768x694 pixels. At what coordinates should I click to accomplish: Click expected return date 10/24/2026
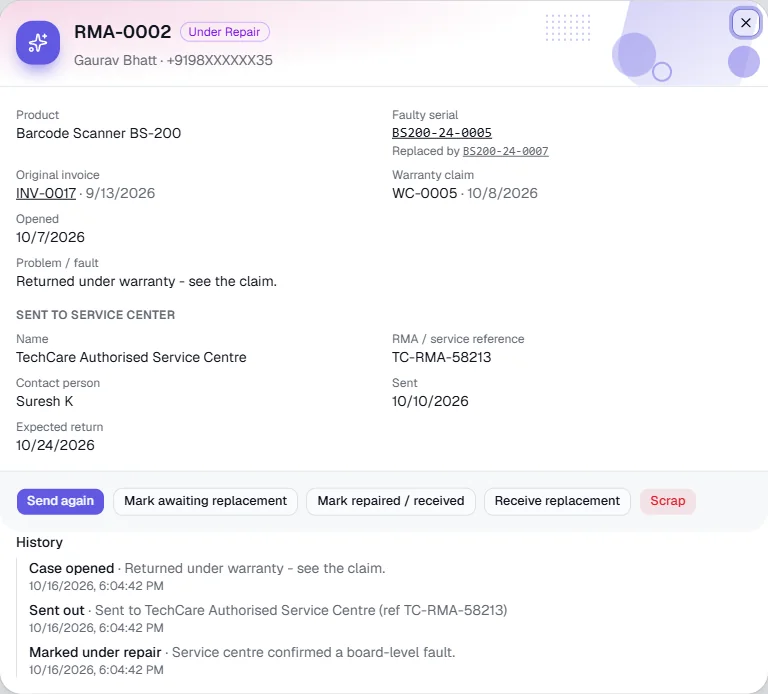55,445
